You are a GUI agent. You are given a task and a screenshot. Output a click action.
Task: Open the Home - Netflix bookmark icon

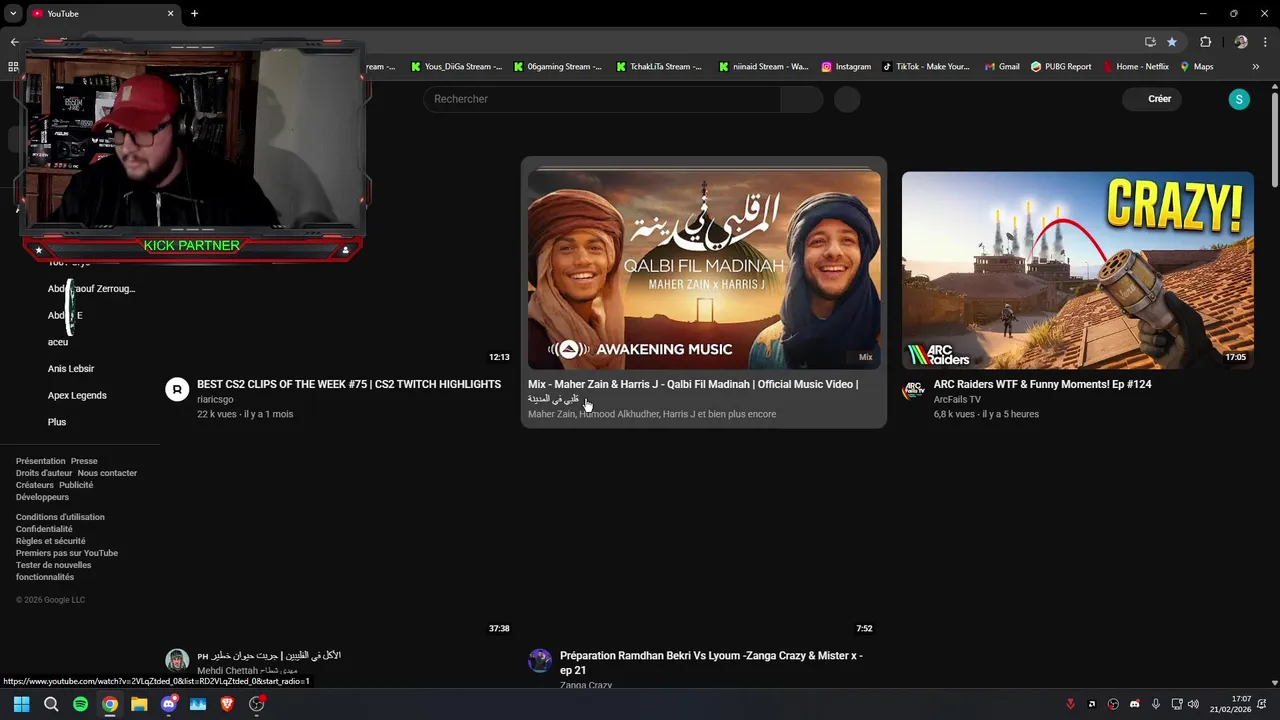1108,67
